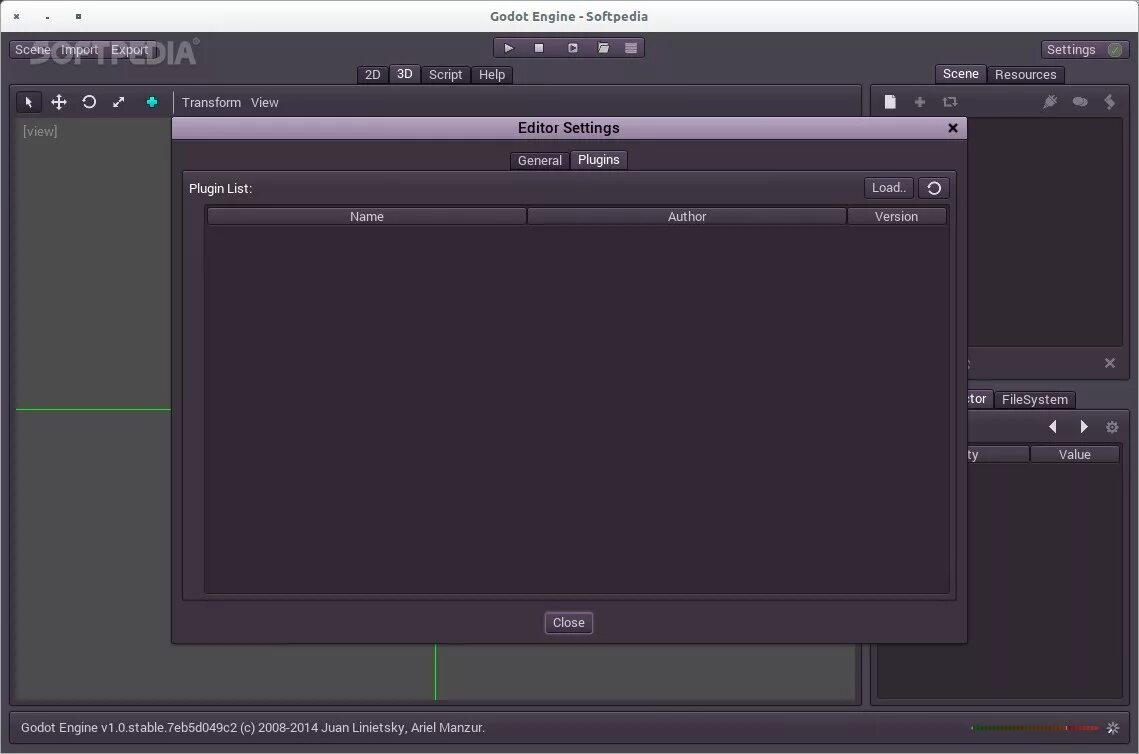Screen dimensions: 1139x754
Task: Switch to the FileSystem tab
Action: (x=1034, y=400)
